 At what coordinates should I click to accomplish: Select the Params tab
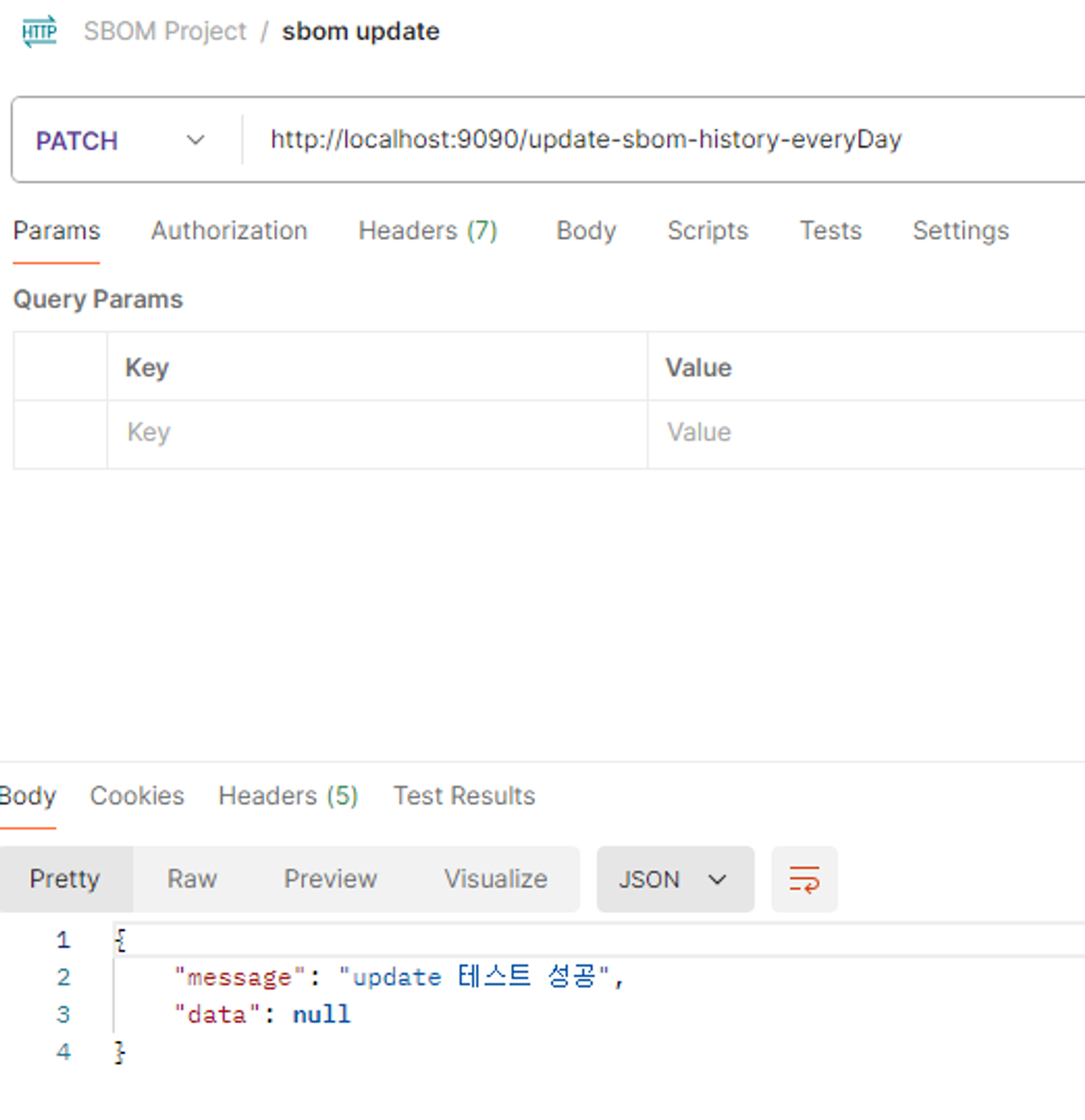(x=56, y=231)
